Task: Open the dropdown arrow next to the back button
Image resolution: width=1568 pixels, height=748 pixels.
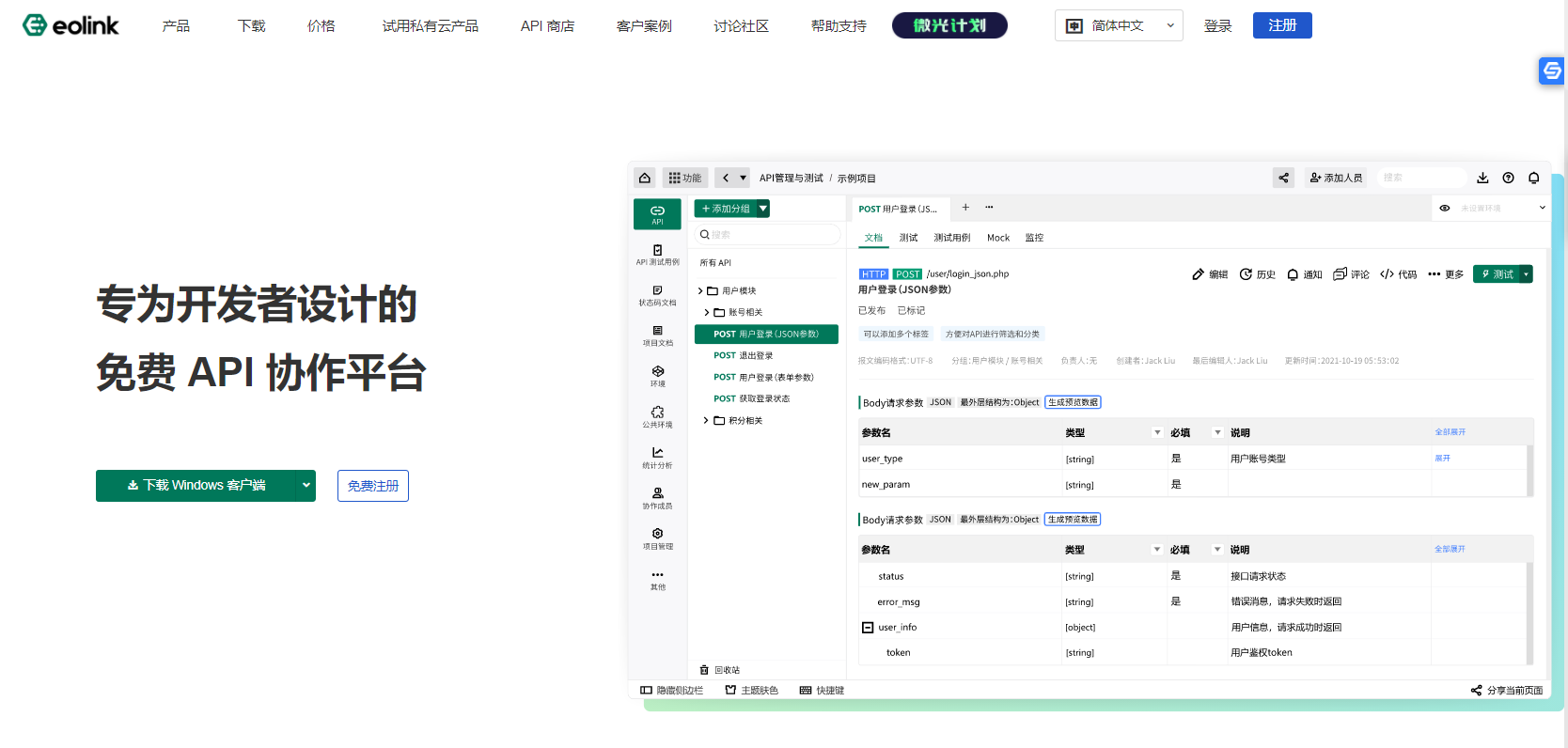Action: tap(743, 178)
